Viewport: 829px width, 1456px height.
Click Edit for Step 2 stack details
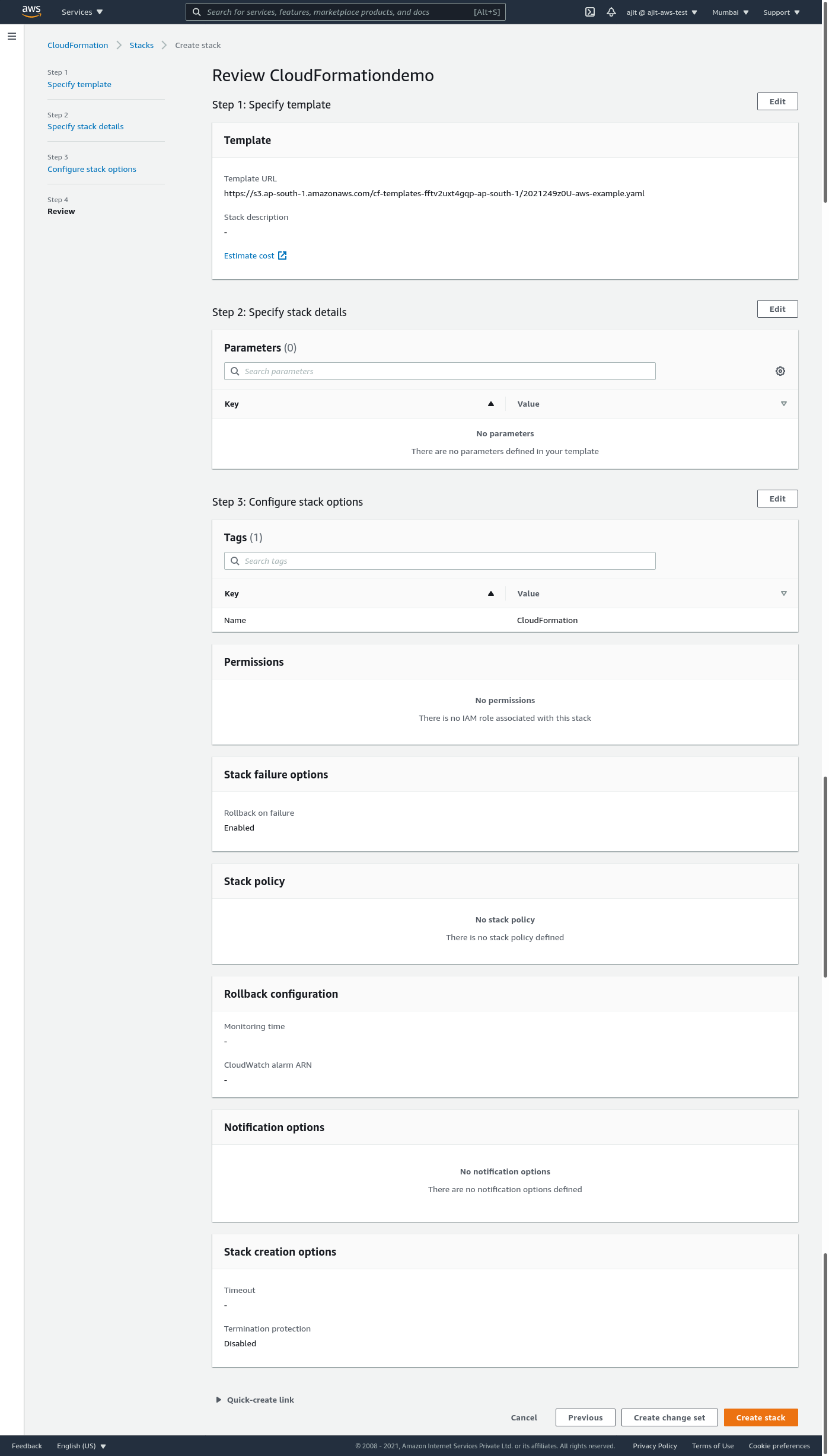[777, 309]
